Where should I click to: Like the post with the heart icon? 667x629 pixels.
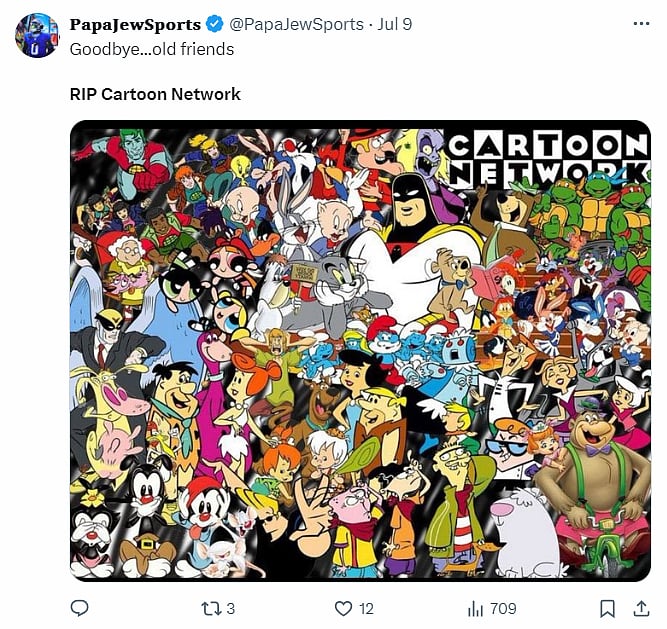click(x=343, y=608)
